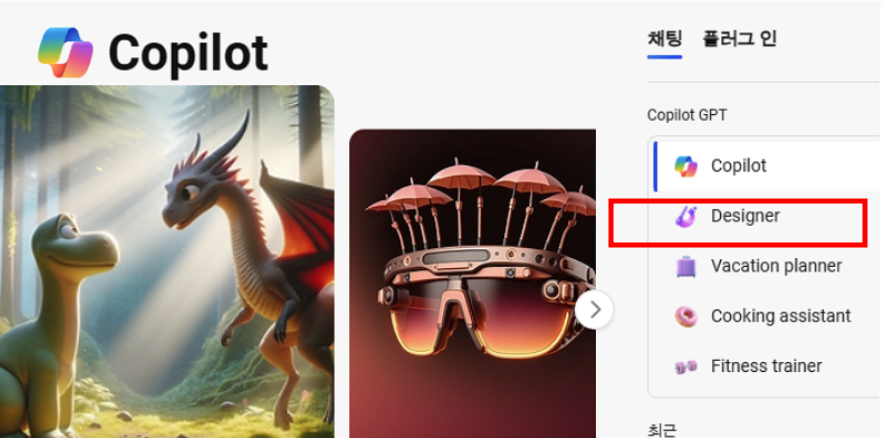
Task: Select the Copilot entry in GPT list
Action: click(x=766, y=167)
